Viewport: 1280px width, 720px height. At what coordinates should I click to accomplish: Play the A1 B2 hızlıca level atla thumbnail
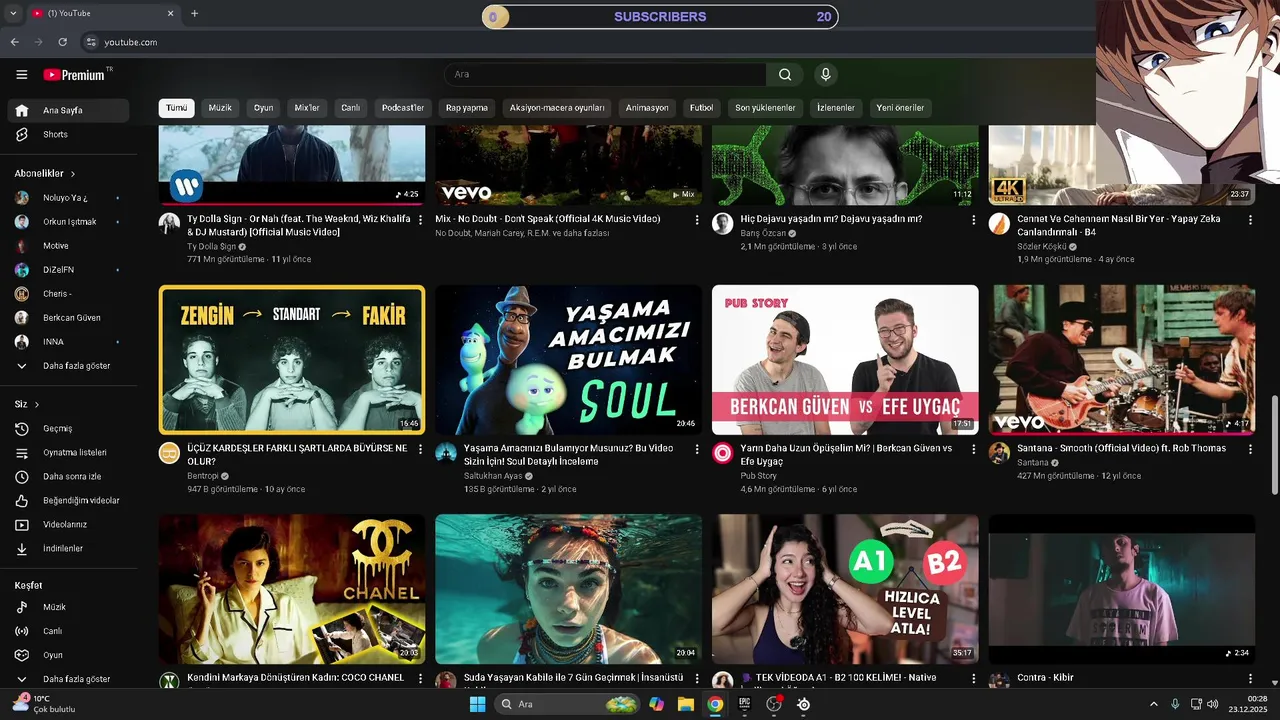tap(845, 589)
